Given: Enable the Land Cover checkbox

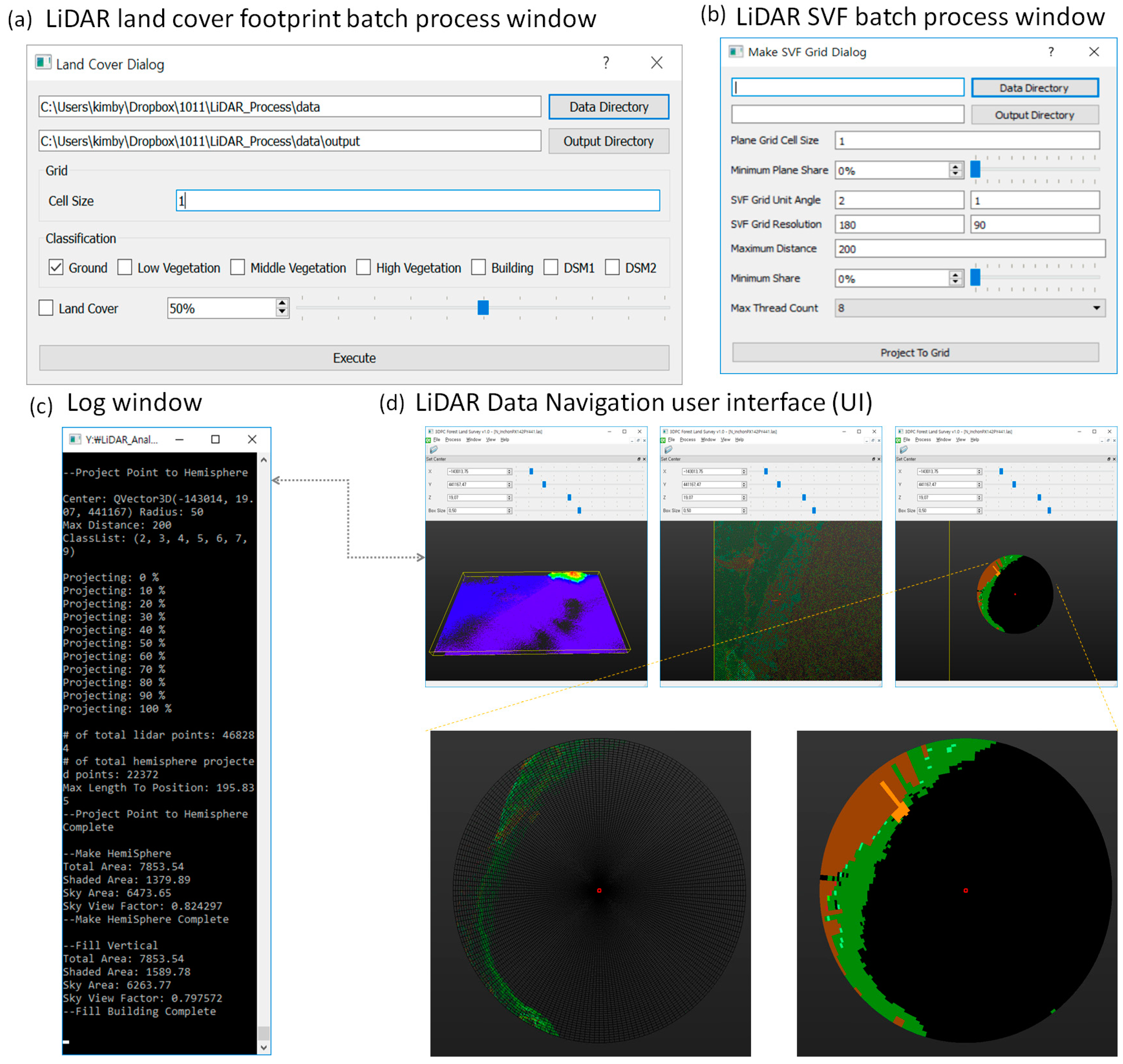Looking at the screenshot, I should tap(47, 308).
